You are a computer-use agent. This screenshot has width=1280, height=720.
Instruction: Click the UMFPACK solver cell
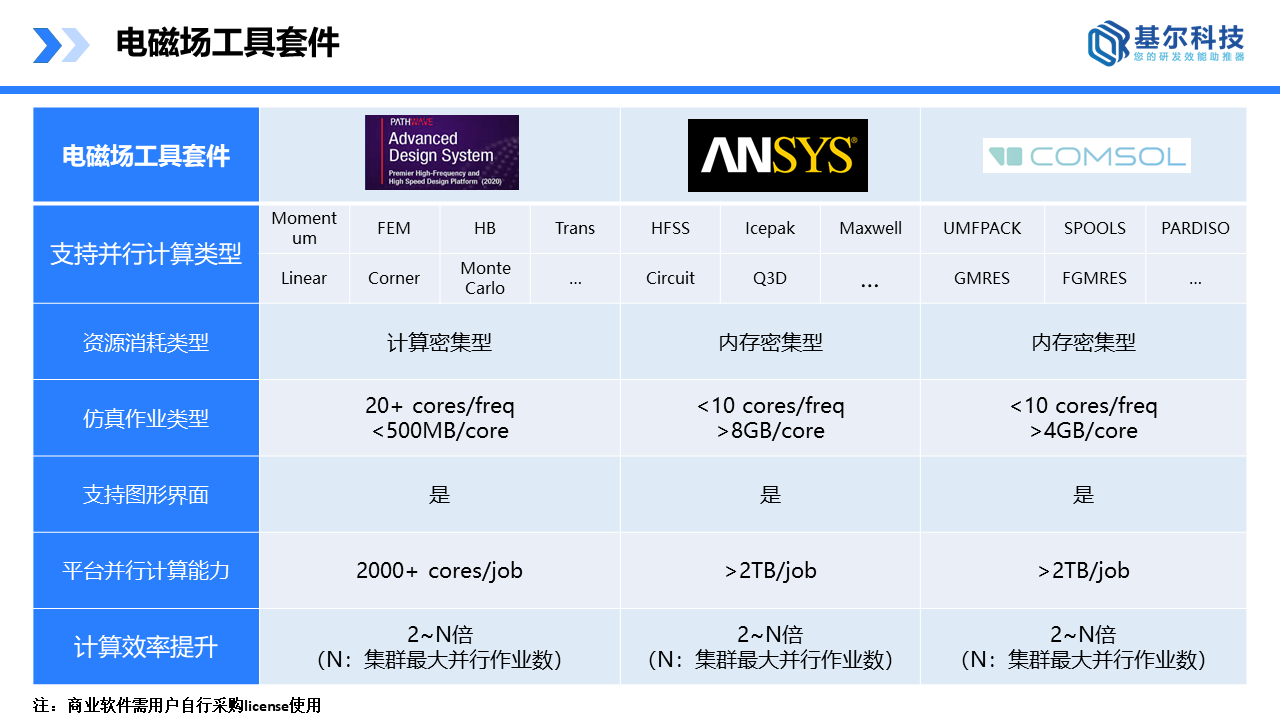[982, 229]
